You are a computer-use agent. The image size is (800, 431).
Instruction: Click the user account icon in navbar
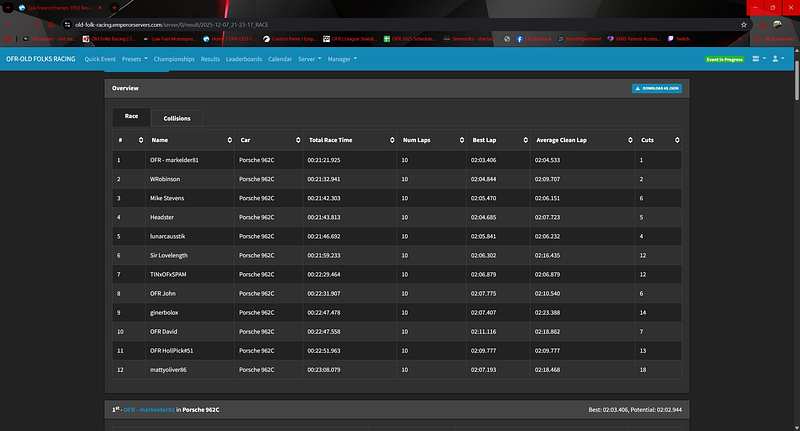[775, 59]
